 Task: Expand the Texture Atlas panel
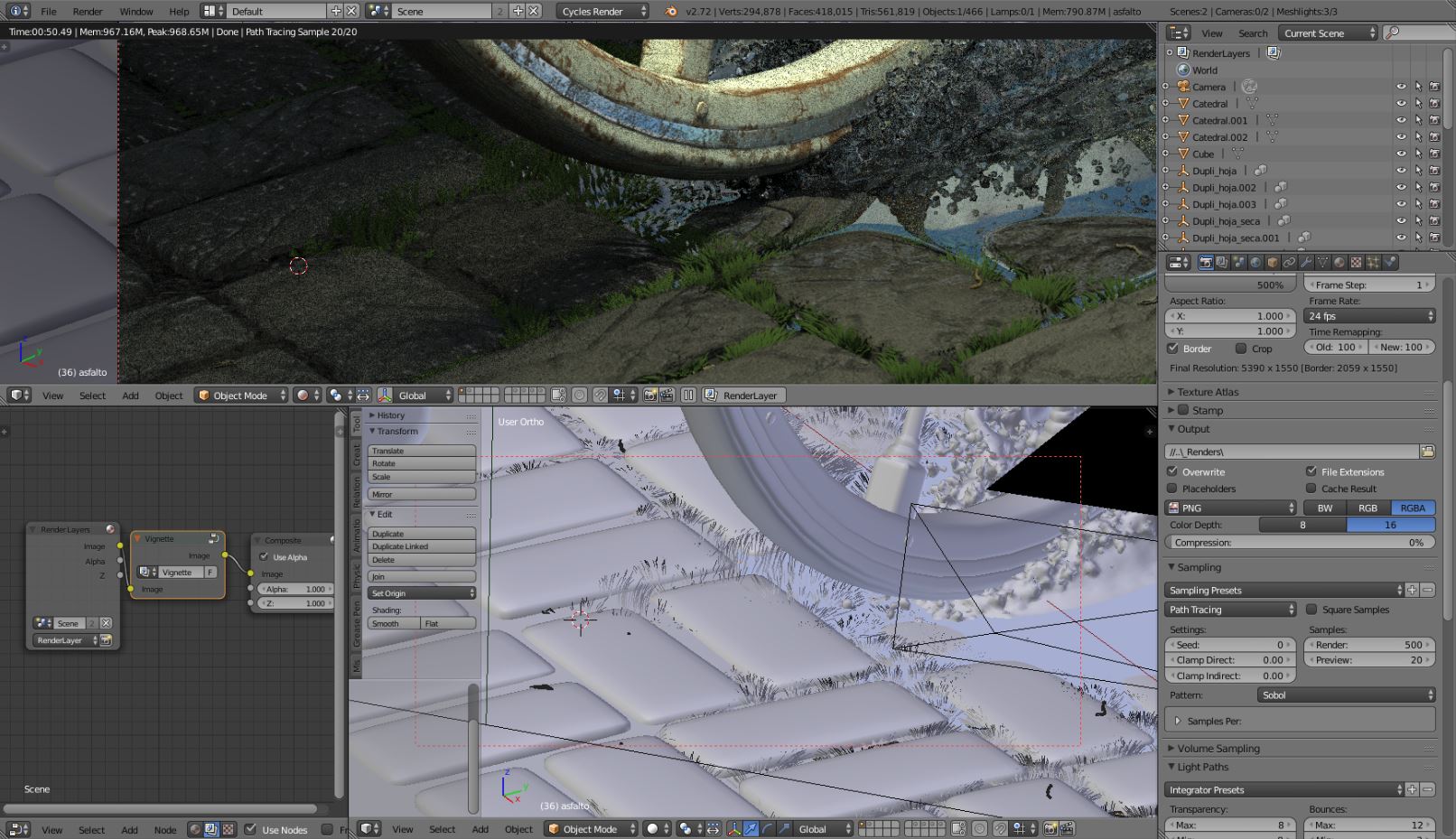coord(1208,392)
